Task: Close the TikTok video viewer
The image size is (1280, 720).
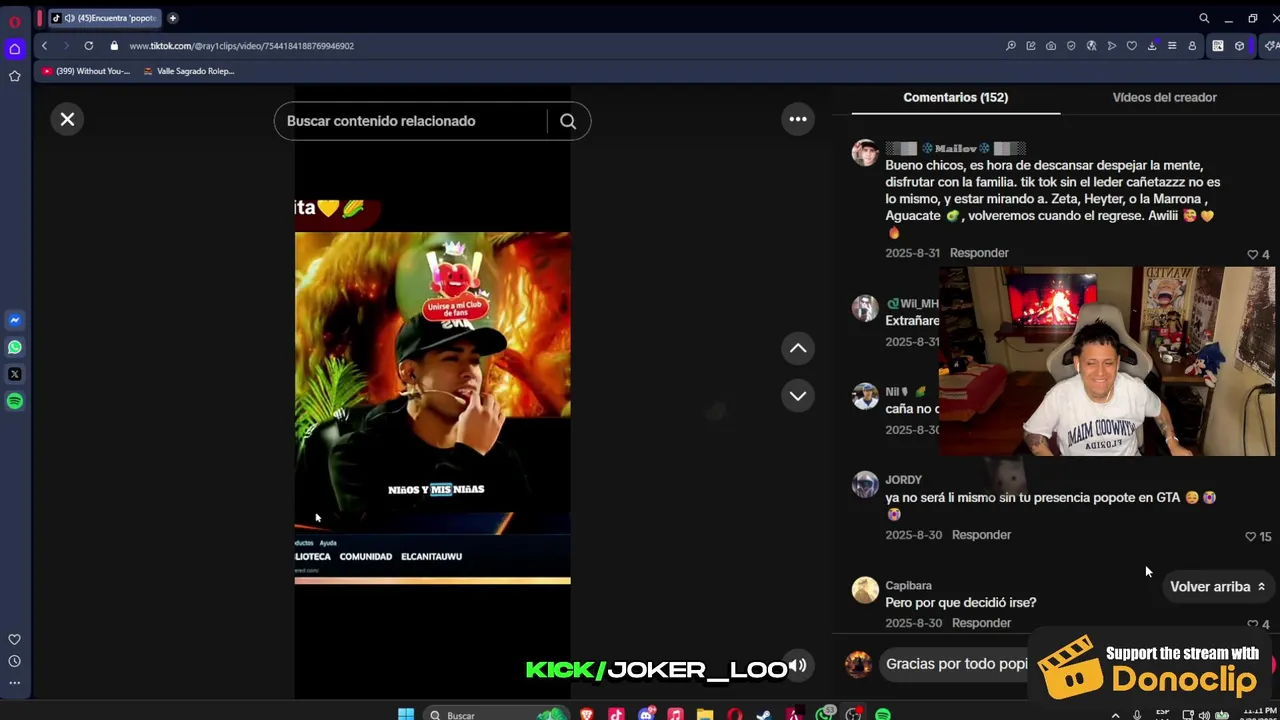Action: point(67,120)
